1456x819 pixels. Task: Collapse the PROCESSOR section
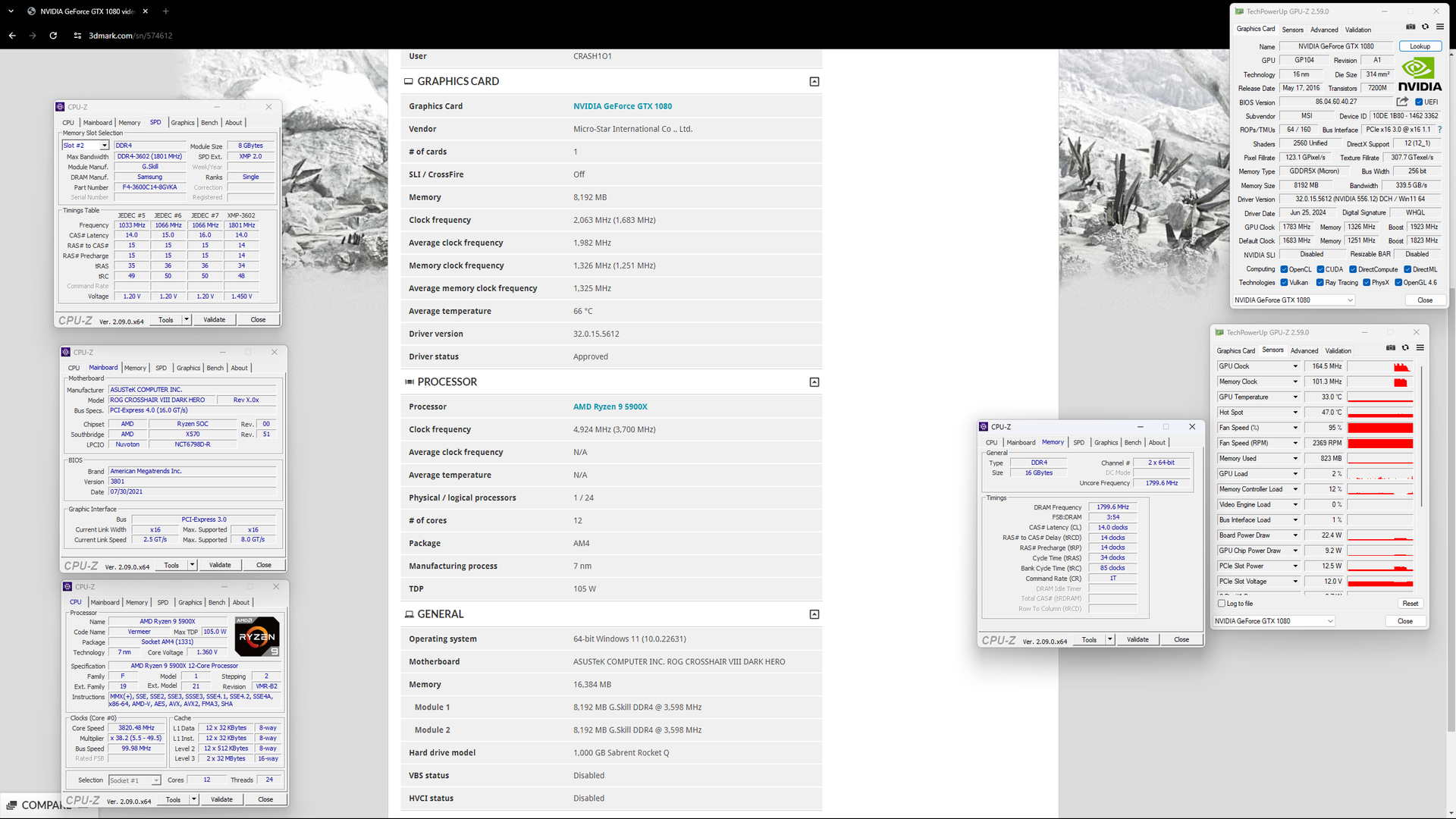(814, 382)
